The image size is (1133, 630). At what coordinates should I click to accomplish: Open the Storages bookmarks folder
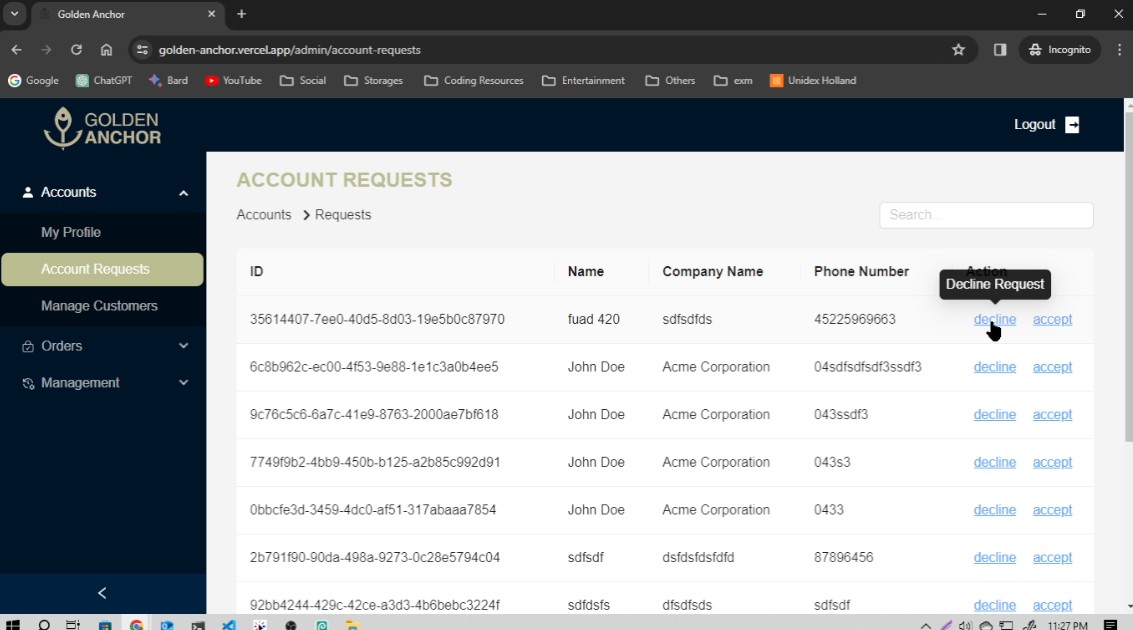[x=374, y=80]
